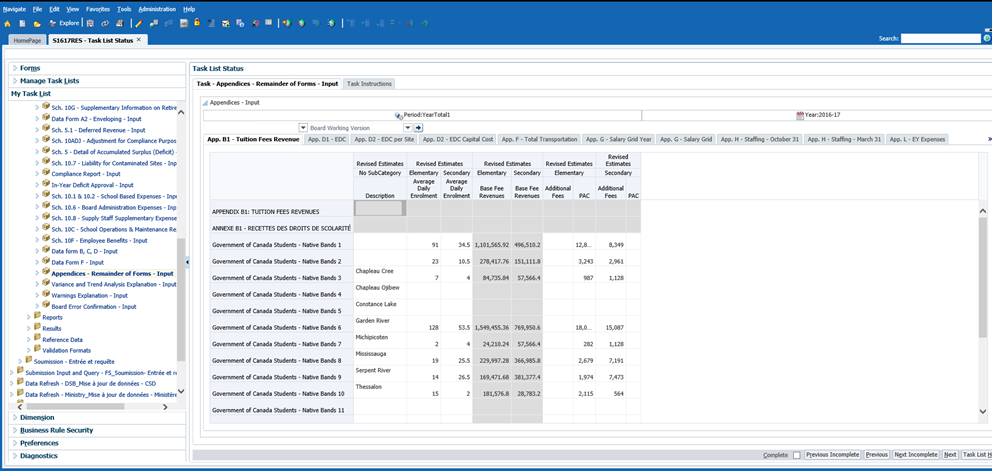Click folder icon next to Results
Viewport: 992px width, 471px height.
(x=37, y=328)
